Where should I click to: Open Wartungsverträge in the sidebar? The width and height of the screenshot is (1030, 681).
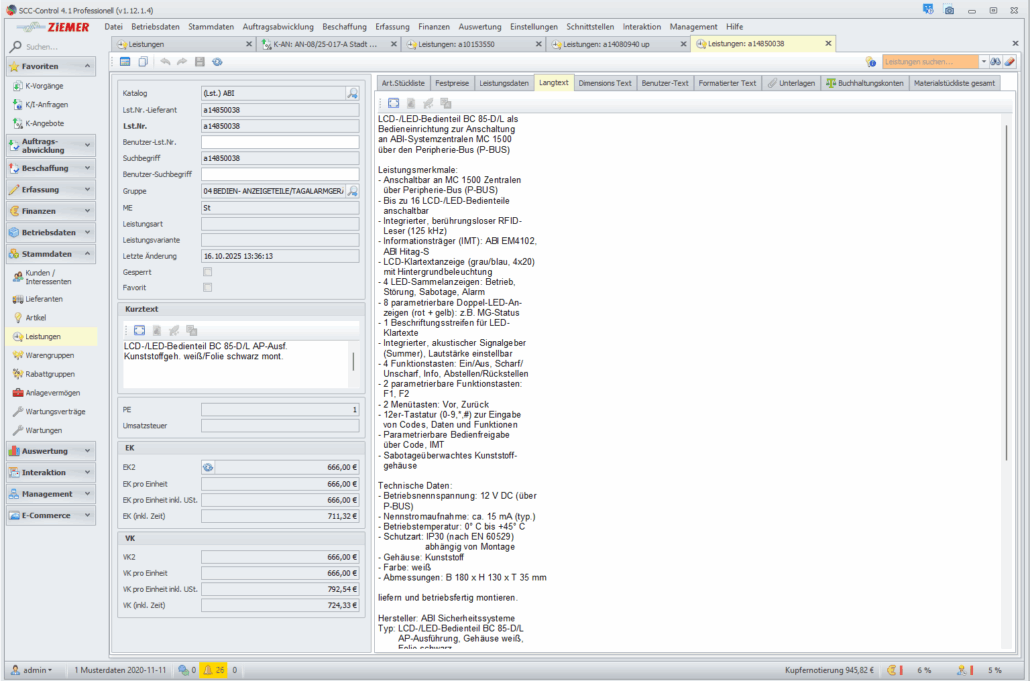55,411
